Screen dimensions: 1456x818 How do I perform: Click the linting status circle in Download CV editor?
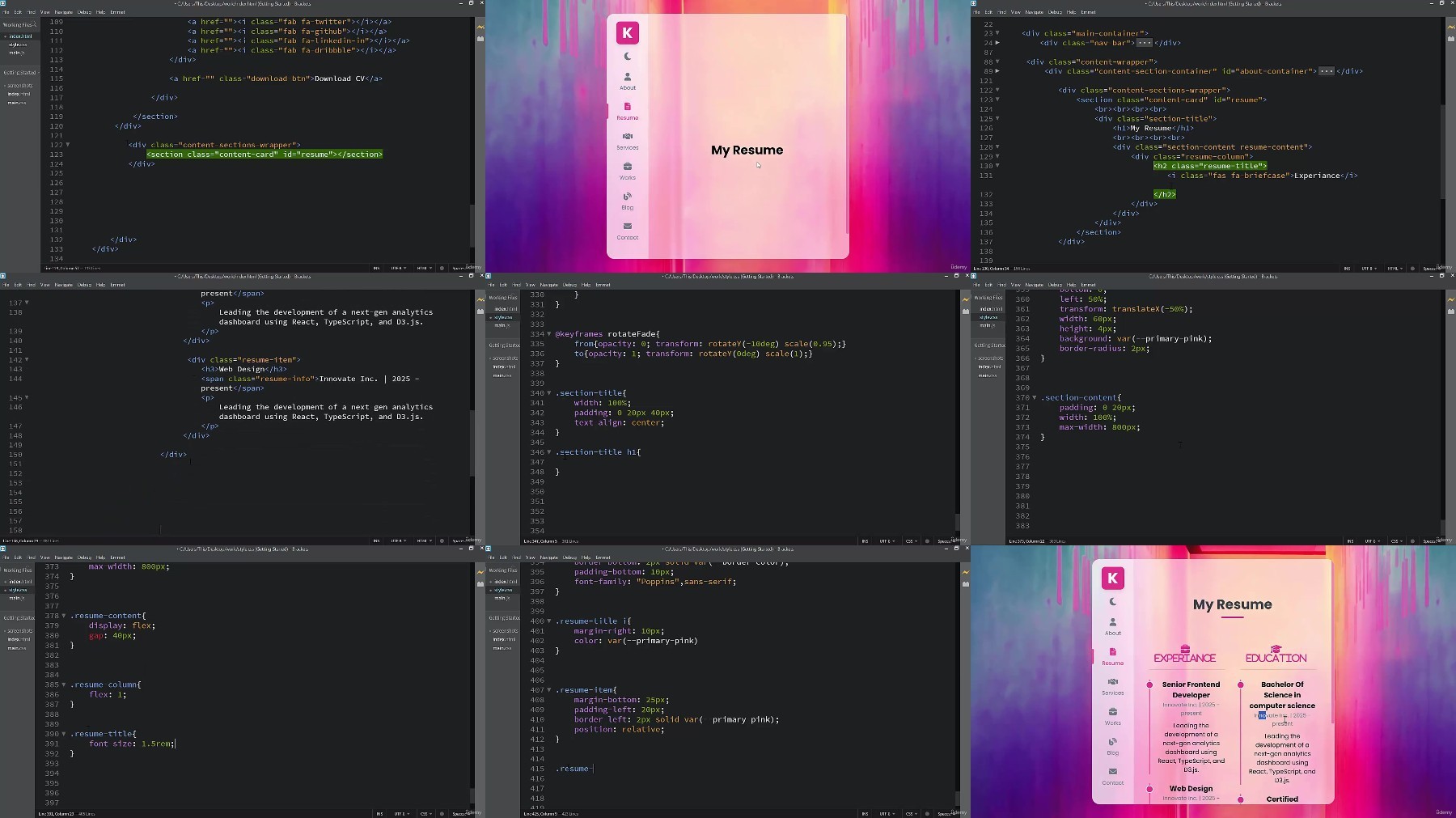(x=442, y=268)
